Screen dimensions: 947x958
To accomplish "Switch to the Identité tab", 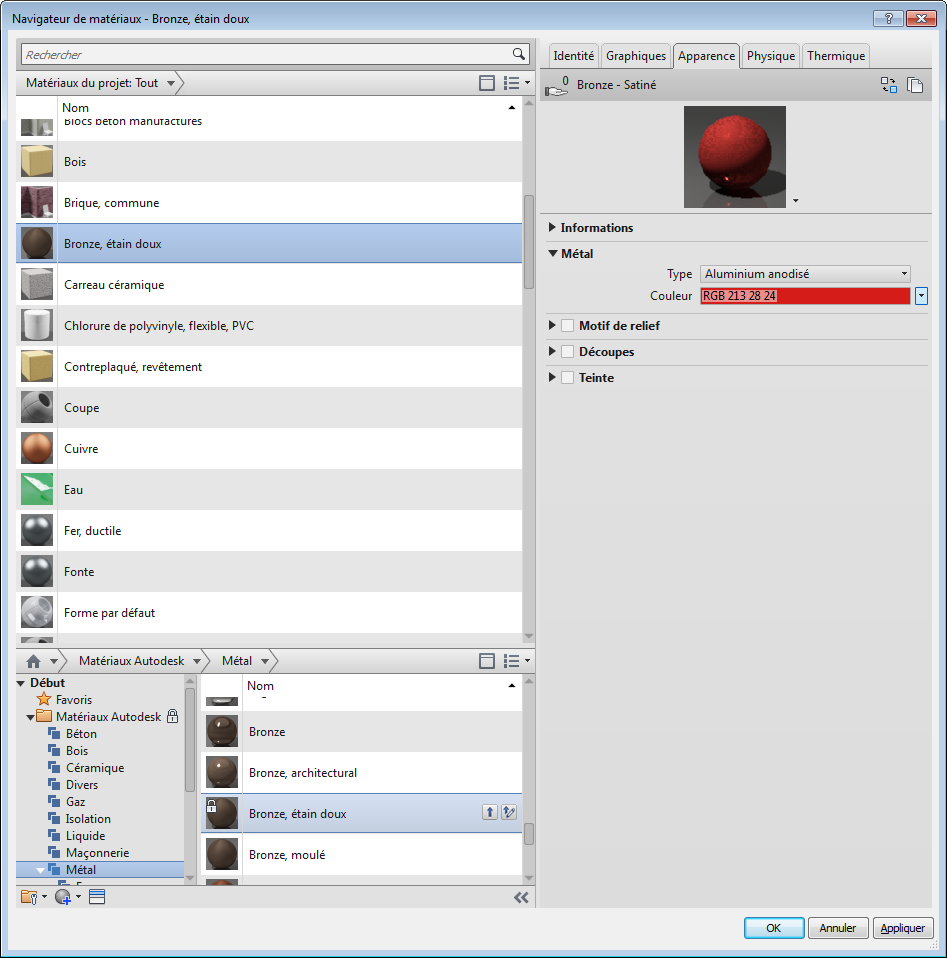I will [x=574, y=56].
